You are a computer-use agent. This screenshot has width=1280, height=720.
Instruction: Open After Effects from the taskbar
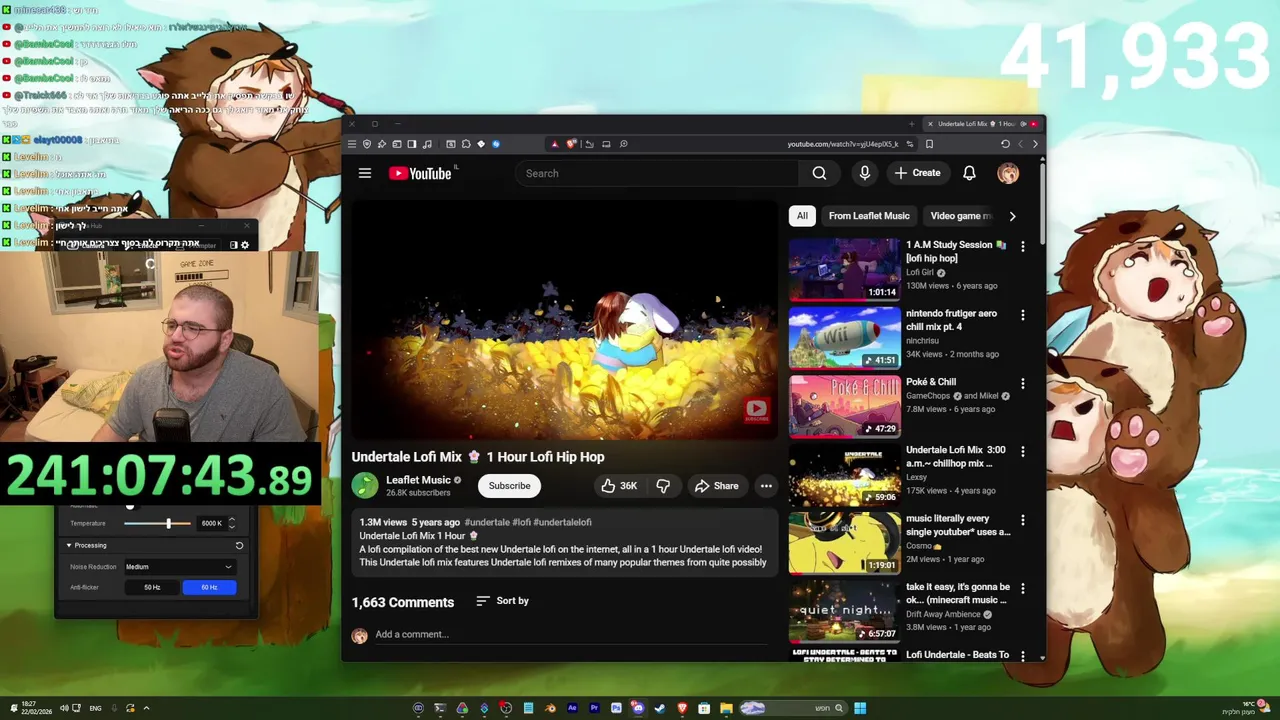(572, 708)
